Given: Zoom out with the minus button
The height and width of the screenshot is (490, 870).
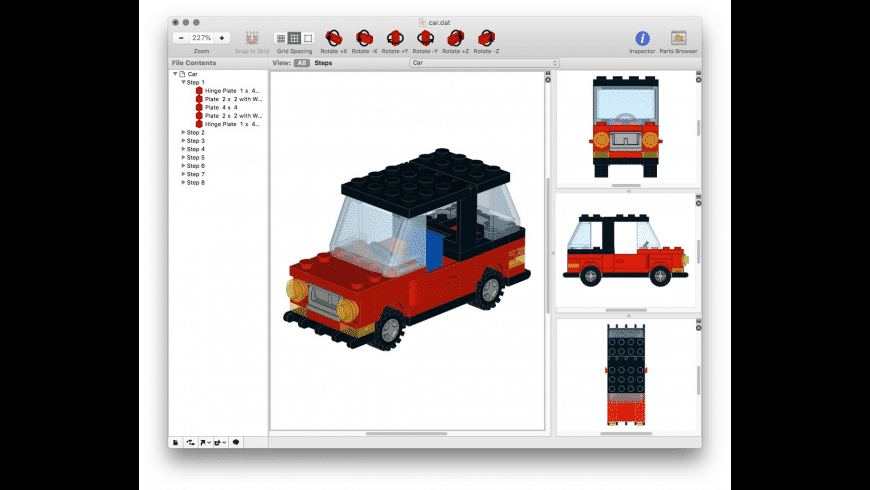Looking at the screenshot, I should (x=181, y=38).
